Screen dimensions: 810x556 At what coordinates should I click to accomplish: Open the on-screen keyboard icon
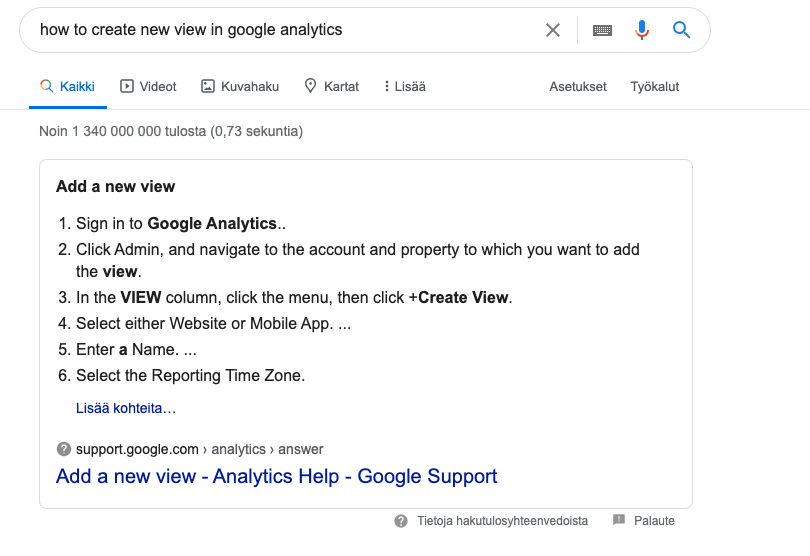point(602,30)
